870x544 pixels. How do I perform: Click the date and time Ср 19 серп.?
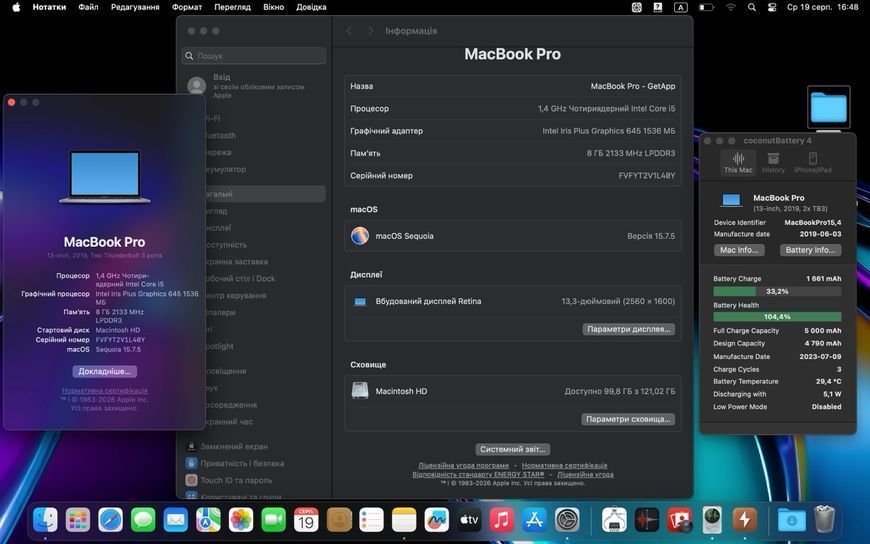pos(822,7)
